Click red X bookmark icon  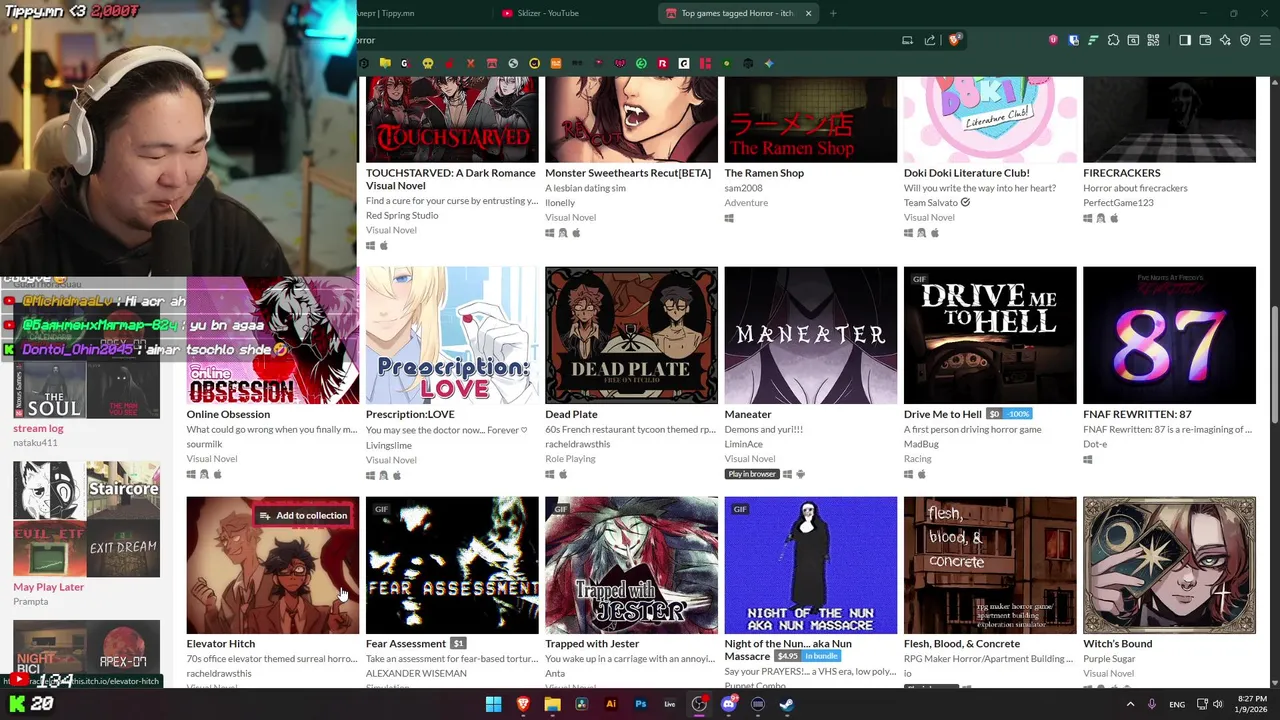pos(471,63)
